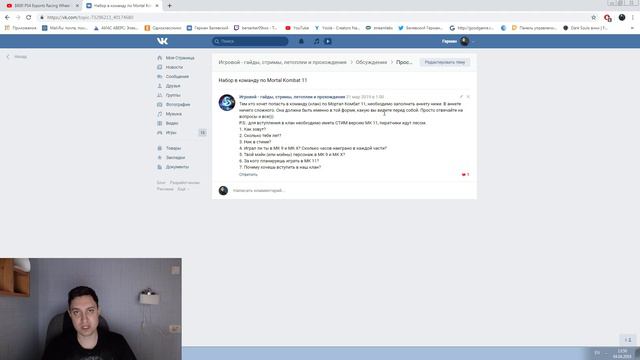This screenshot has width=640, height=360.
Task: Open the Dark Souls bookmark
Action: [585, 28]
